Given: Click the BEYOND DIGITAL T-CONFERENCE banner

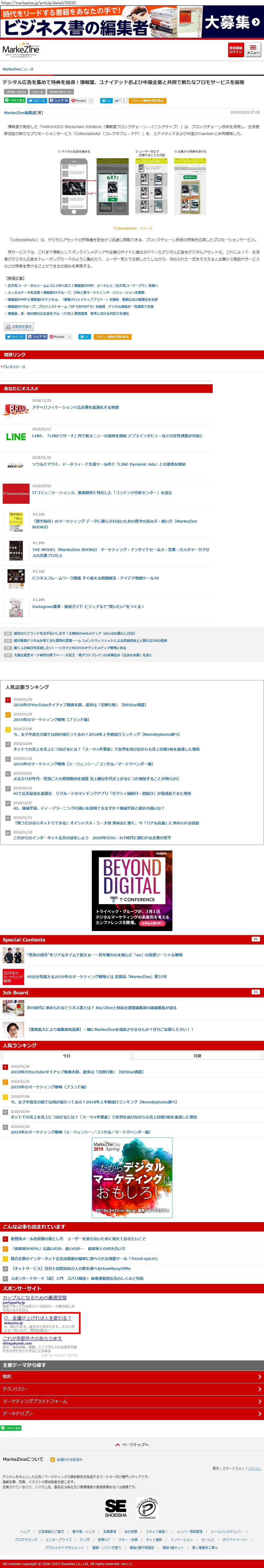Looking at the screenshot, I should 132,890.
